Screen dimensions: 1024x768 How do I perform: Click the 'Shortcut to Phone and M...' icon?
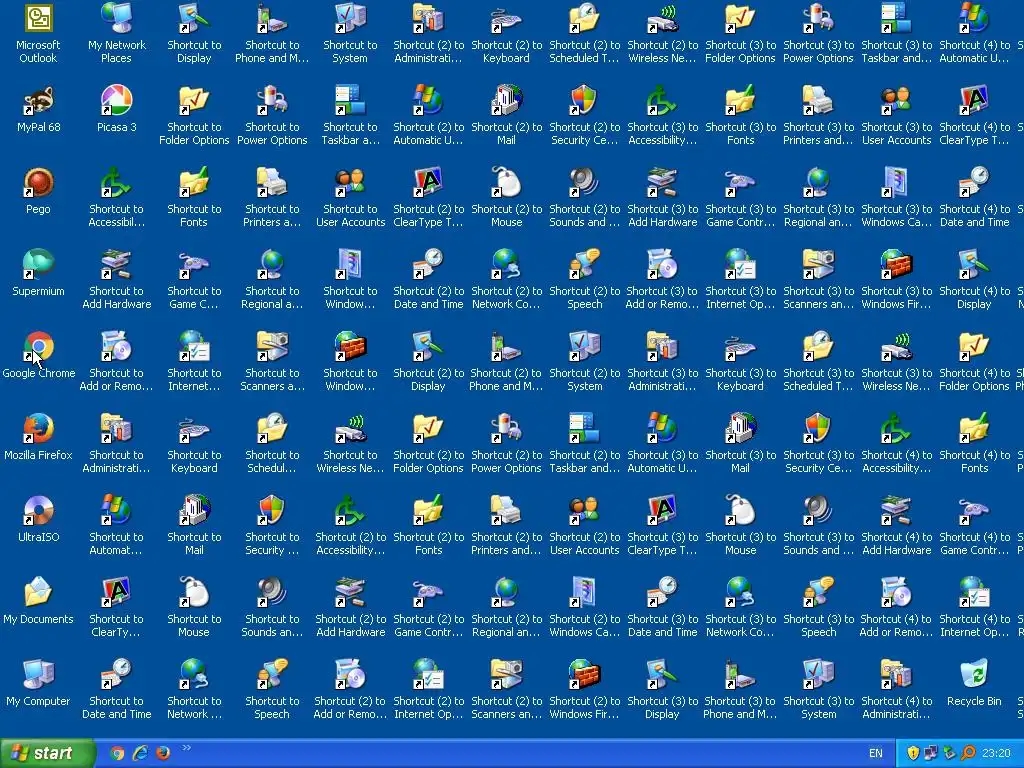coord(272,18)
